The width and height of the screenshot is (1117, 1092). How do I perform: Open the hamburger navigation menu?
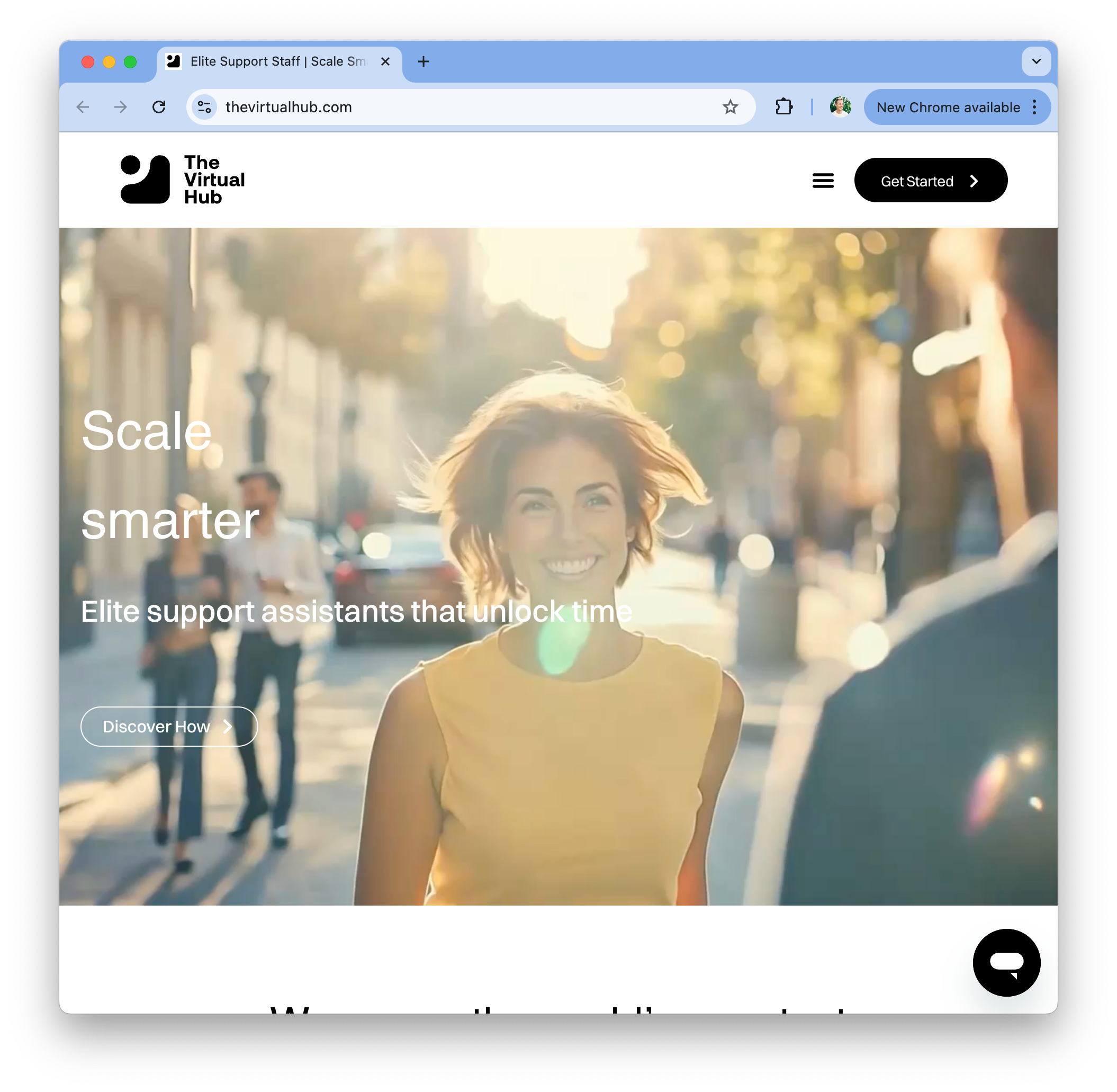(822, 181)
